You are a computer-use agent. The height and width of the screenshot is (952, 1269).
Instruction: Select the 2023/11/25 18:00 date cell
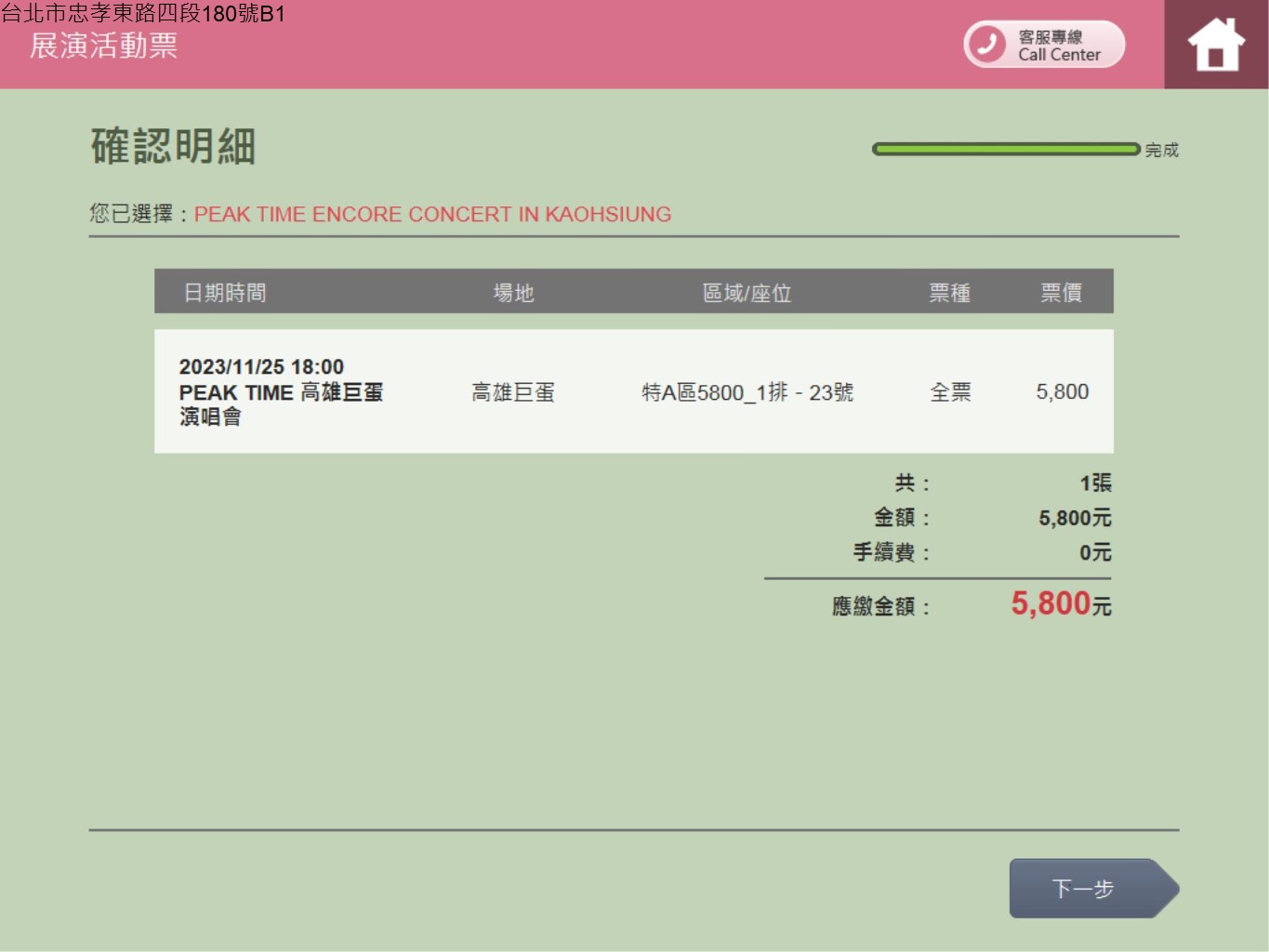[x=261, y=367]
